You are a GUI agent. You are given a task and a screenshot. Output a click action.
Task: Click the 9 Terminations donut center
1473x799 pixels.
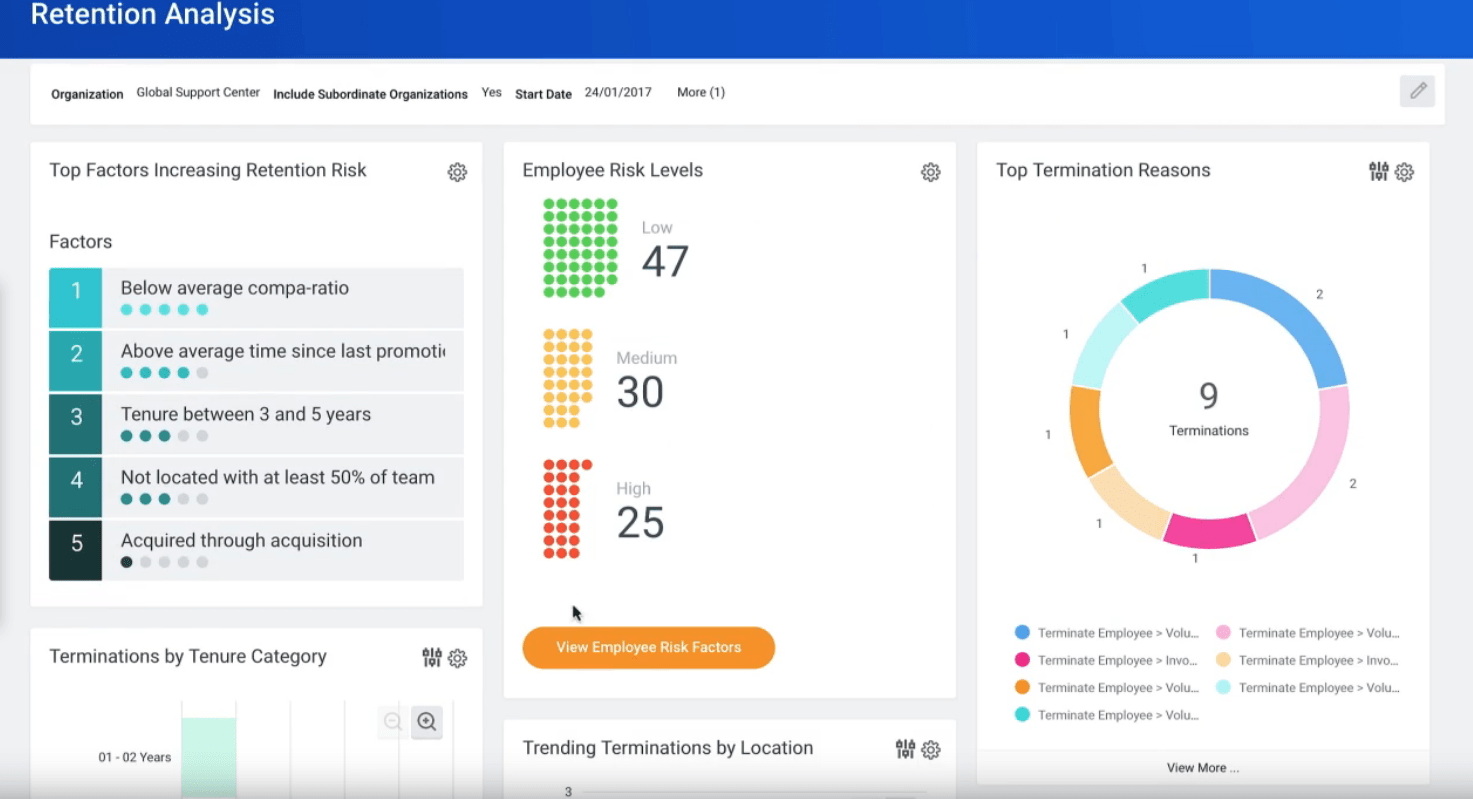(x=1209, y=408)
